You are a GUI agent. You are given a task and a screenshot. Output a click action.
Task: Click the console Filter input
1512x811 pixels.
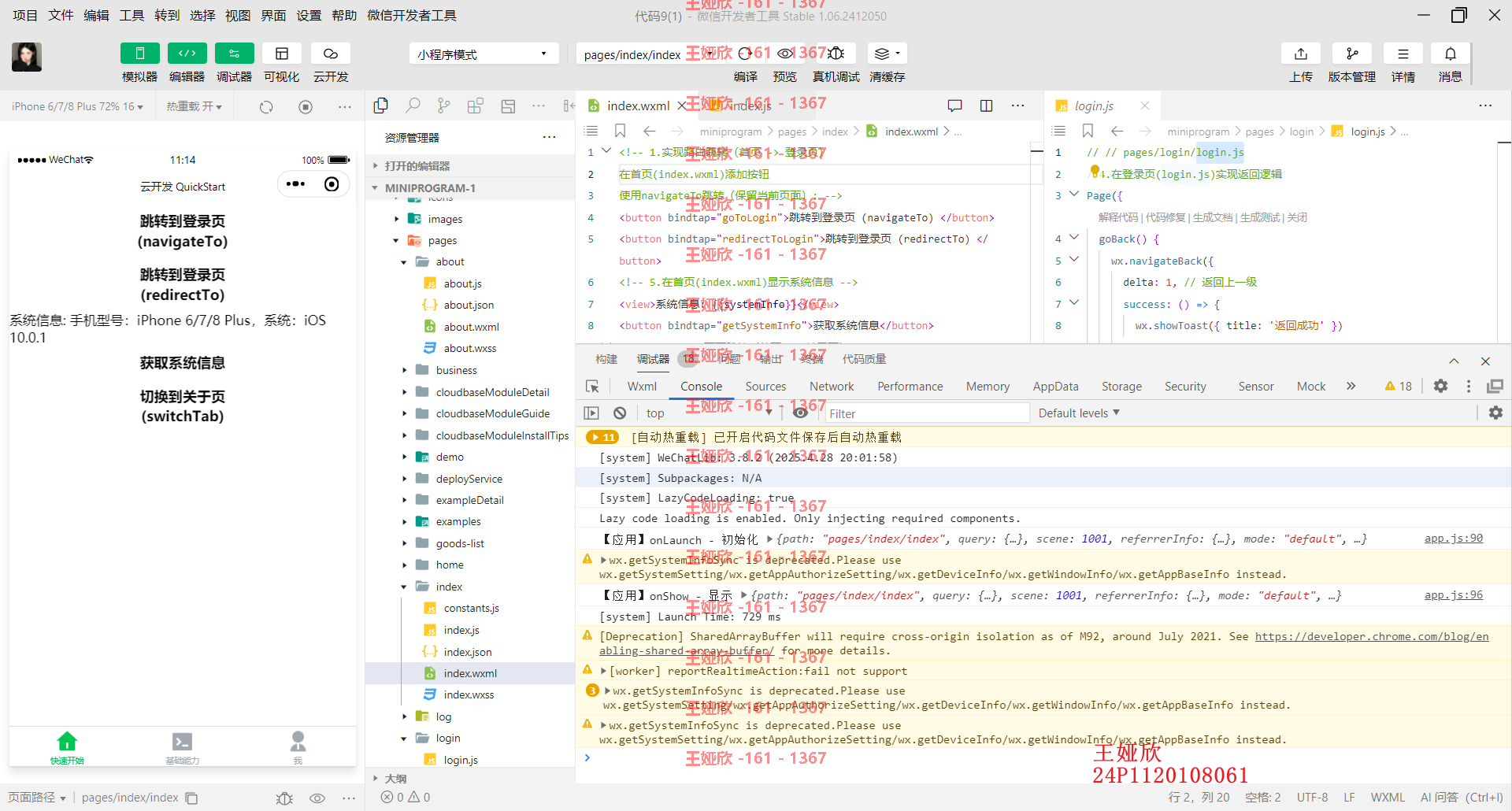pos(926,413)
